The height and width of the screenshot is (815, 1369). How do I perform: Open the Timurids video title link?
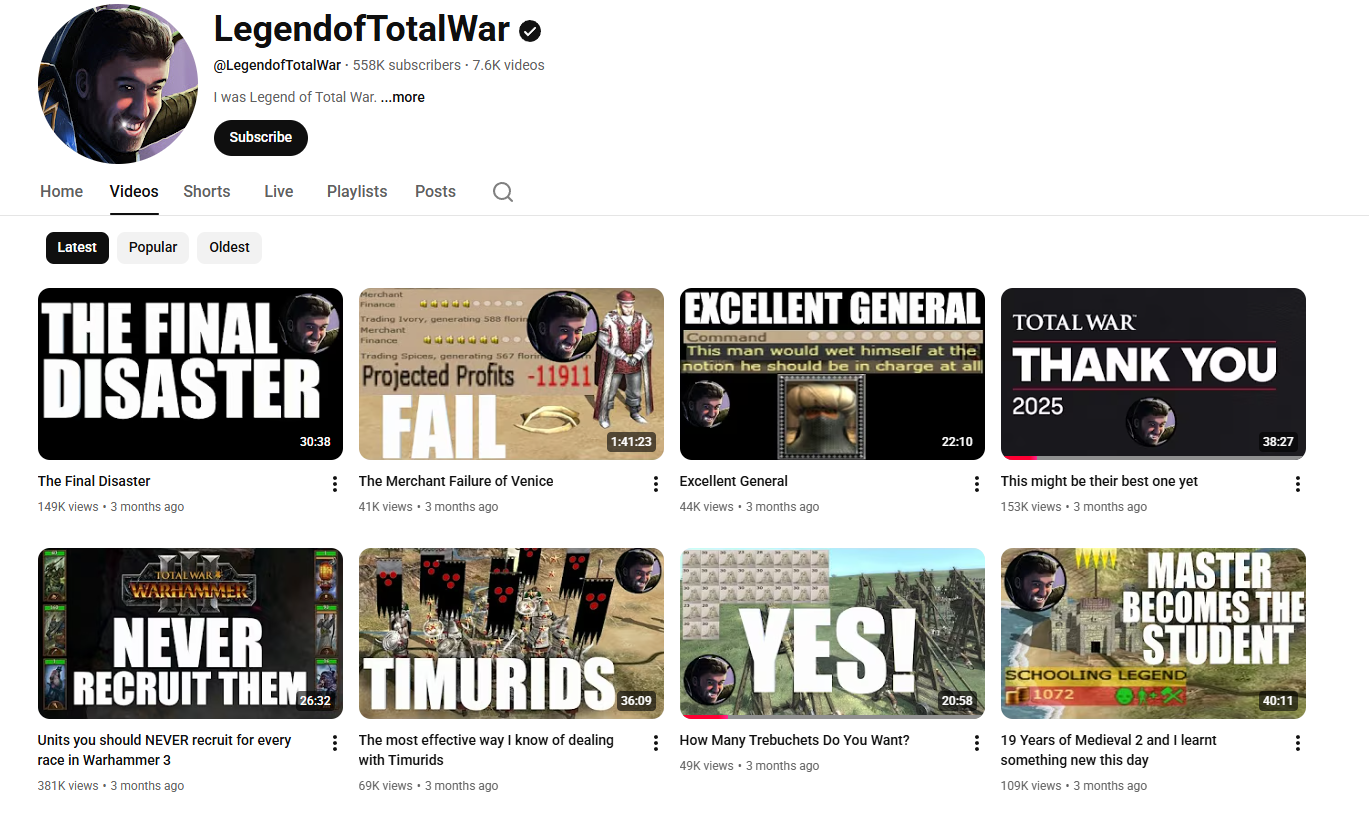pyautogui.click(x=486, y=750)
